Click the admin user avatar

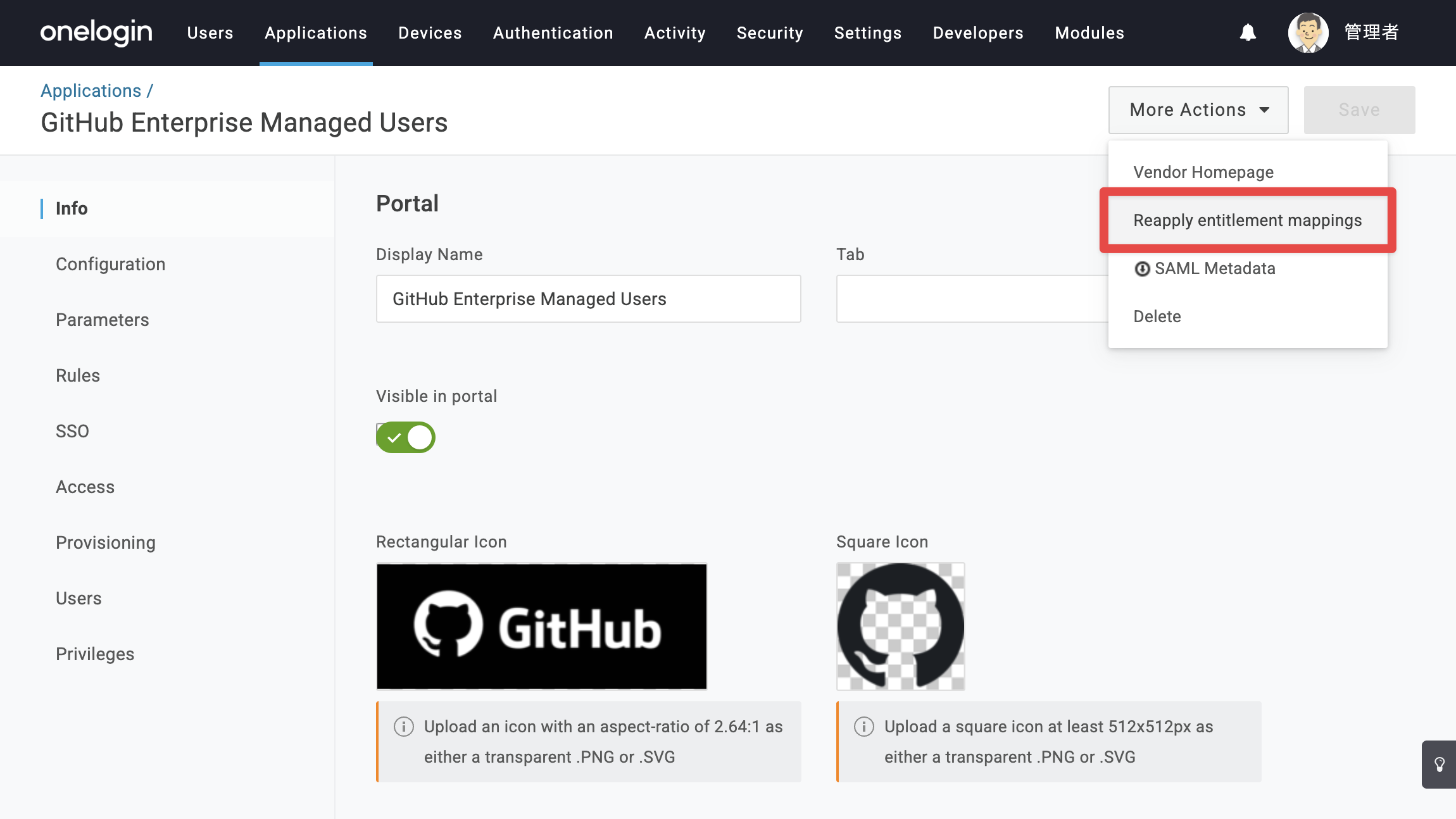1308,33
